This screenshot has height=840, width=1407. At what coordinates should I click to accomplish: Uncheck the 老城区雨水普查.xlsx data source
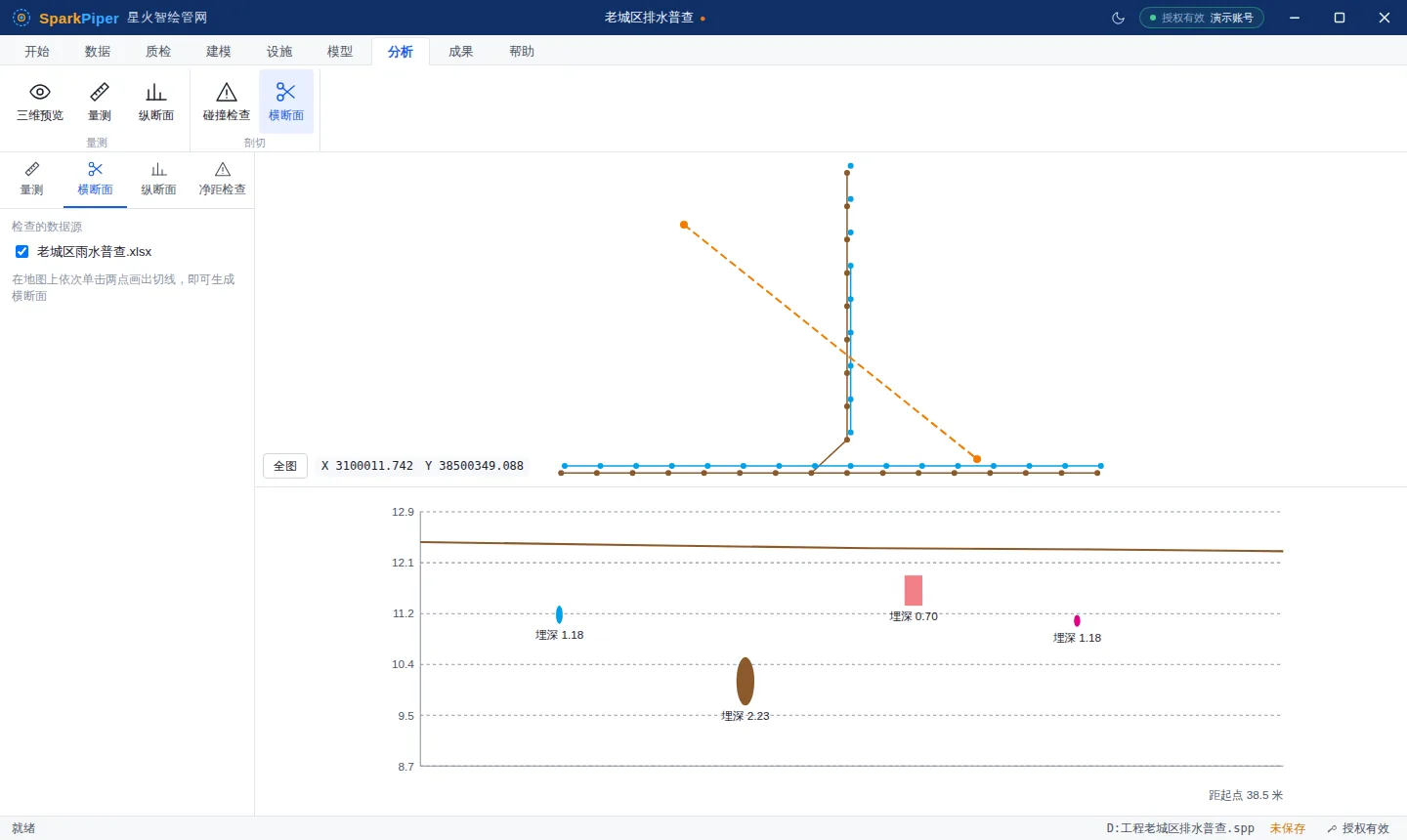22,252
